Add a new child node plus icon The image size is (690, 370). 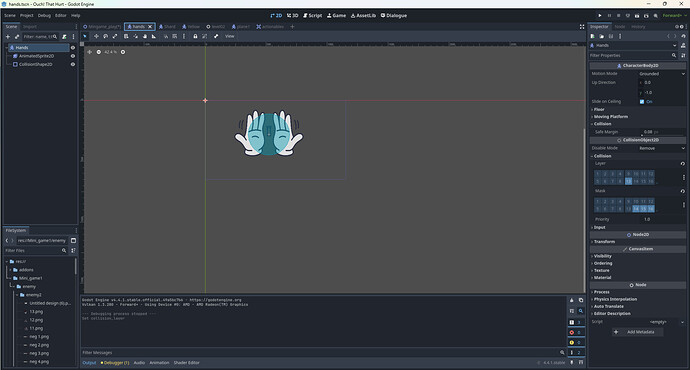[7, 37]
